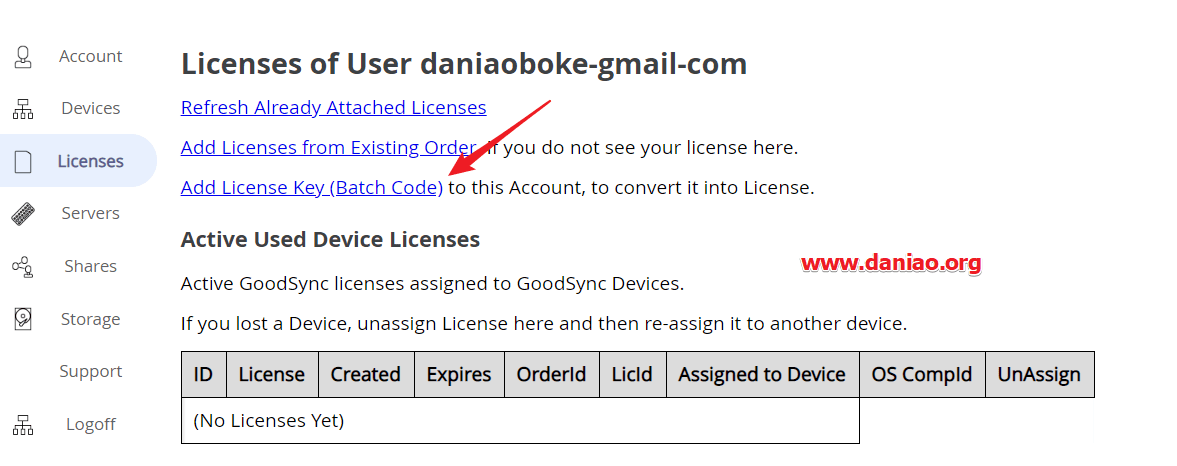The height and width of the screenshot is (466, 1177).
Task: Select Logoff text in sidebar
Action: 91,424
